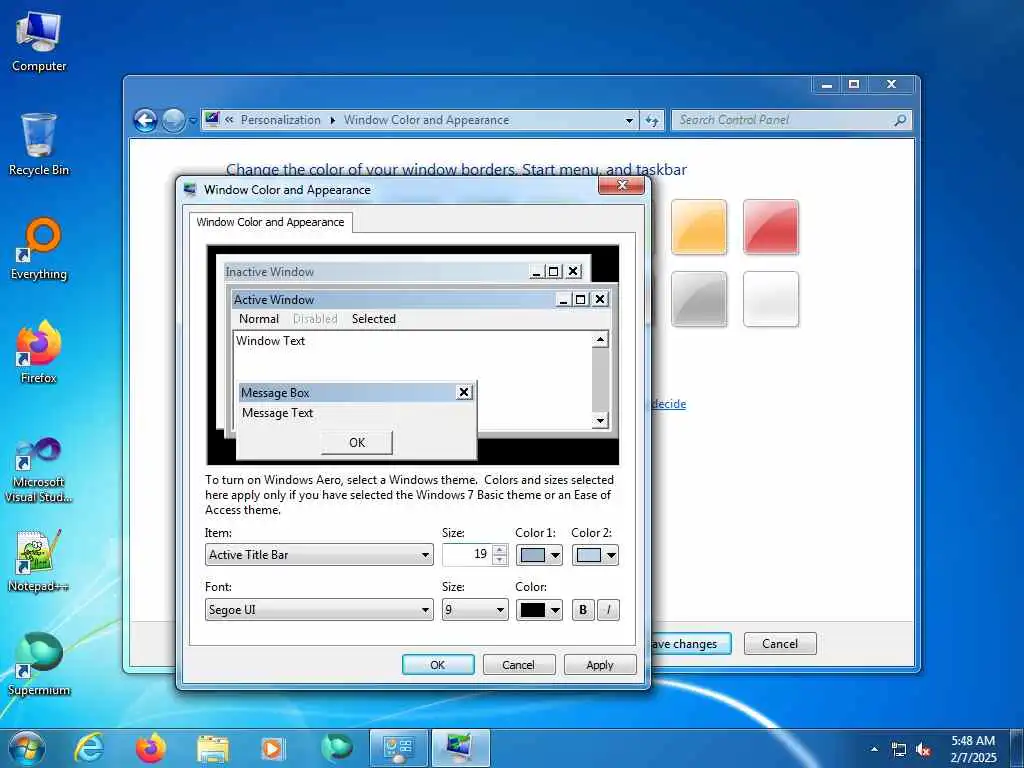
Task: Launch the Firefox desktop shortcut
Action: (x=39, y=352)
